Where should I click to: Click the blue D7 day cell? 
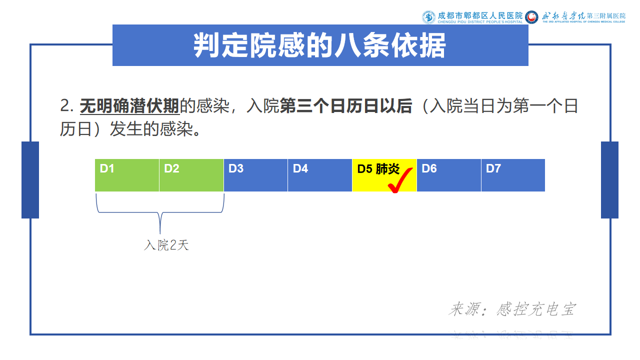pyautogui.click(x=513, y=175)
